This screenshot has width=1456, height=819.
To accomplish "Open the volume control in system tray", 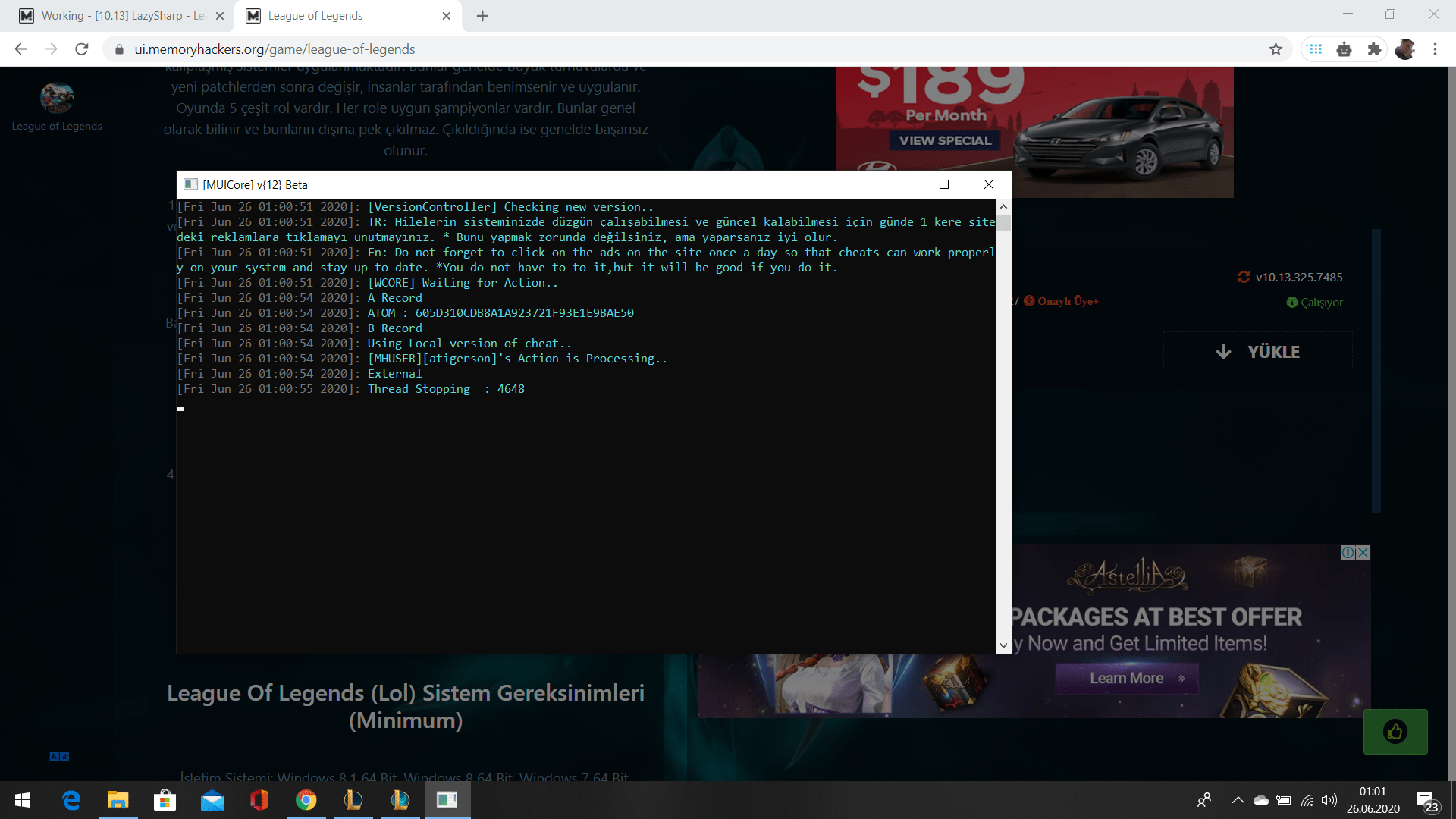I will click(x=1329, y=800).
